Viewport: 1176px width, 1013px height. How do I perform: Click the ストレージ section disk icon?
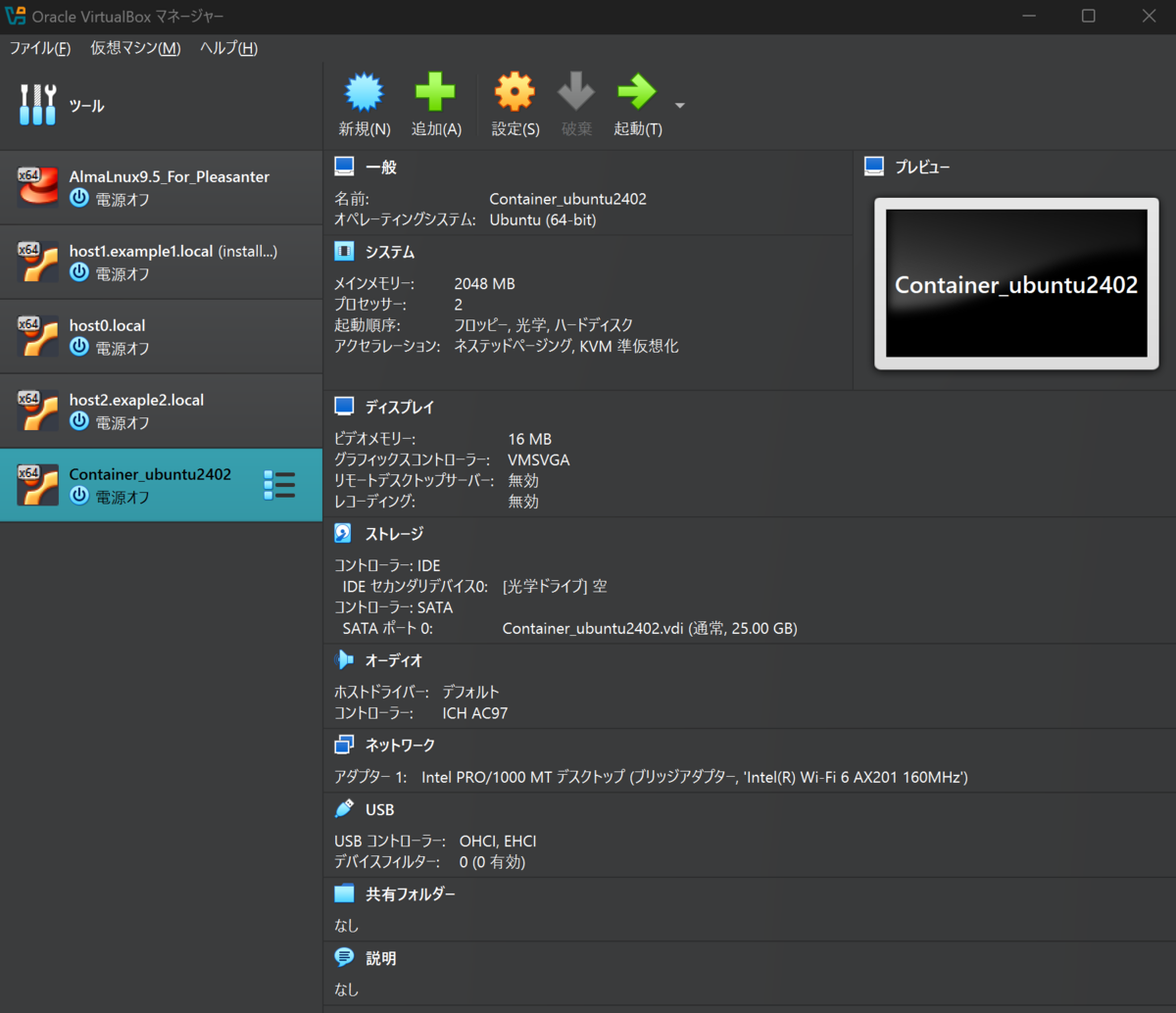(x=344, y=533)
